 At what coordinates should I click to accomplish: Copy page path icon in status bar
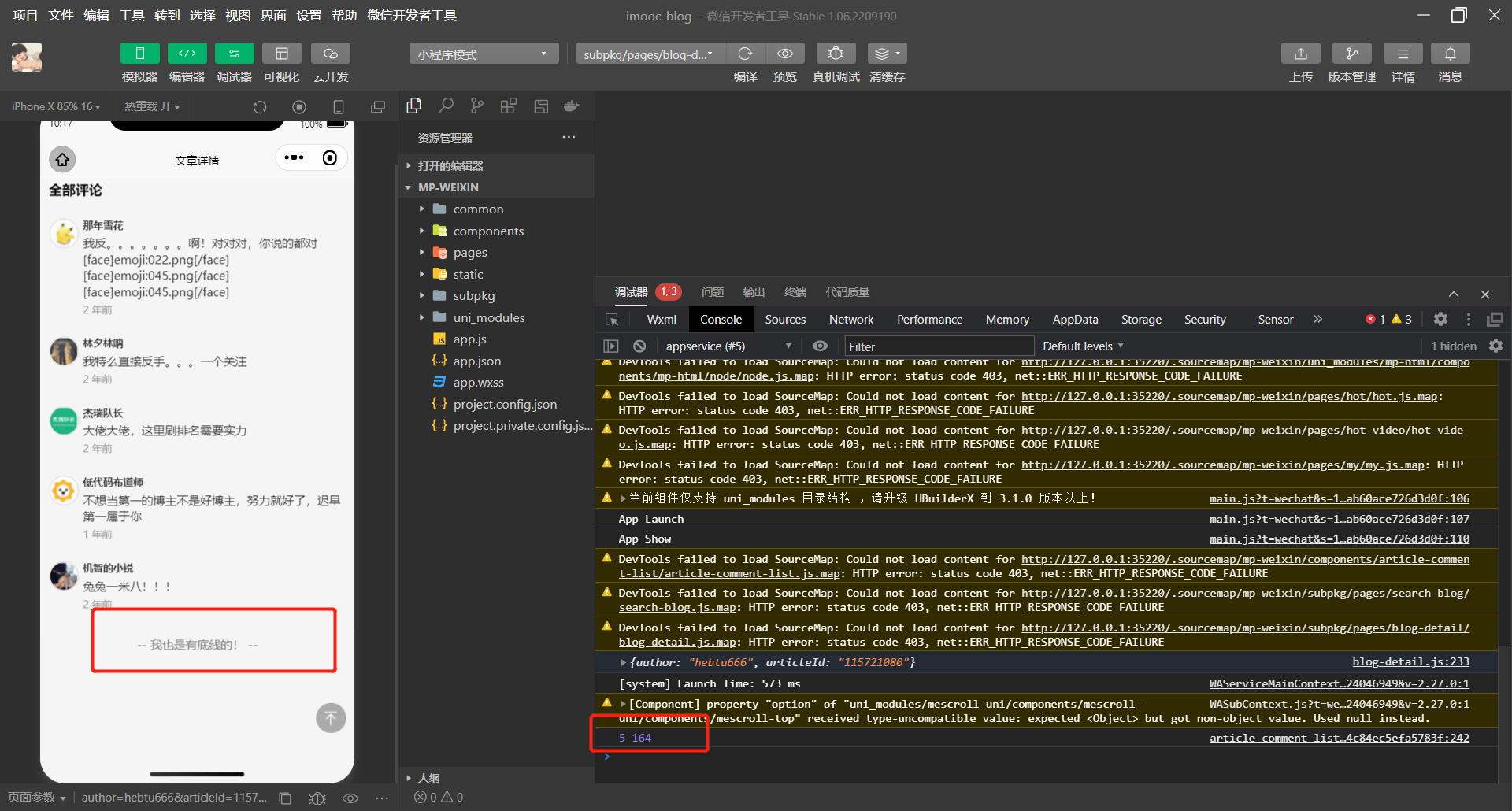pos(285,798)
